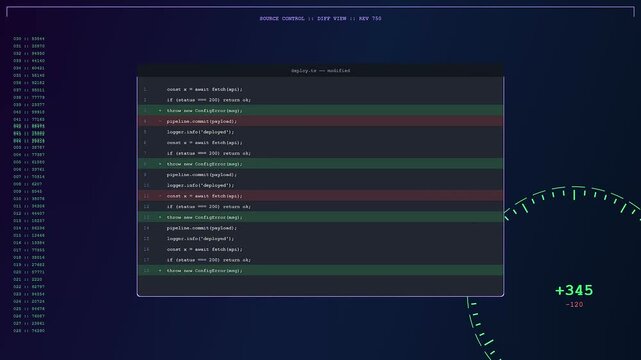The width and height of the screenshot is (641, 360).
Task: Click the +345 additions counter
Action: (574, 291)
